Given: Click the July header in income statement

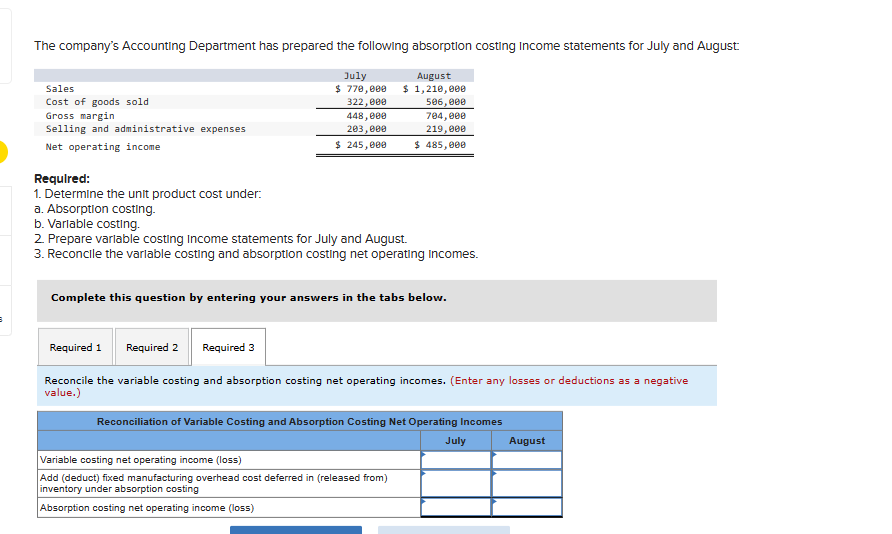Looking at the screenshot, I should click(355, 76).
